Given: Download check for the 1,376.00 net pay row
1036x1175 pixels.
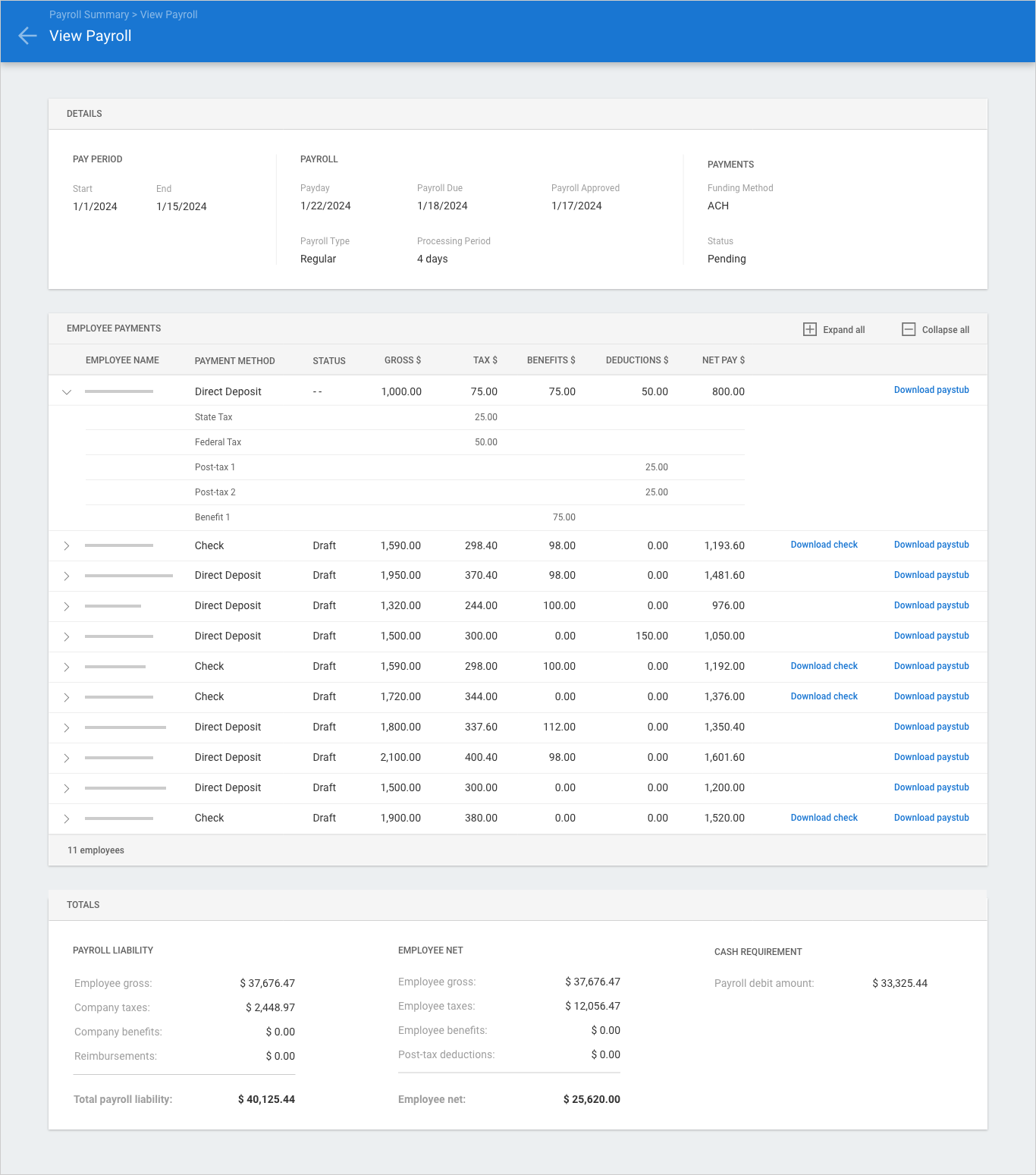Looking at the screenshot, I should pos(824,696).
